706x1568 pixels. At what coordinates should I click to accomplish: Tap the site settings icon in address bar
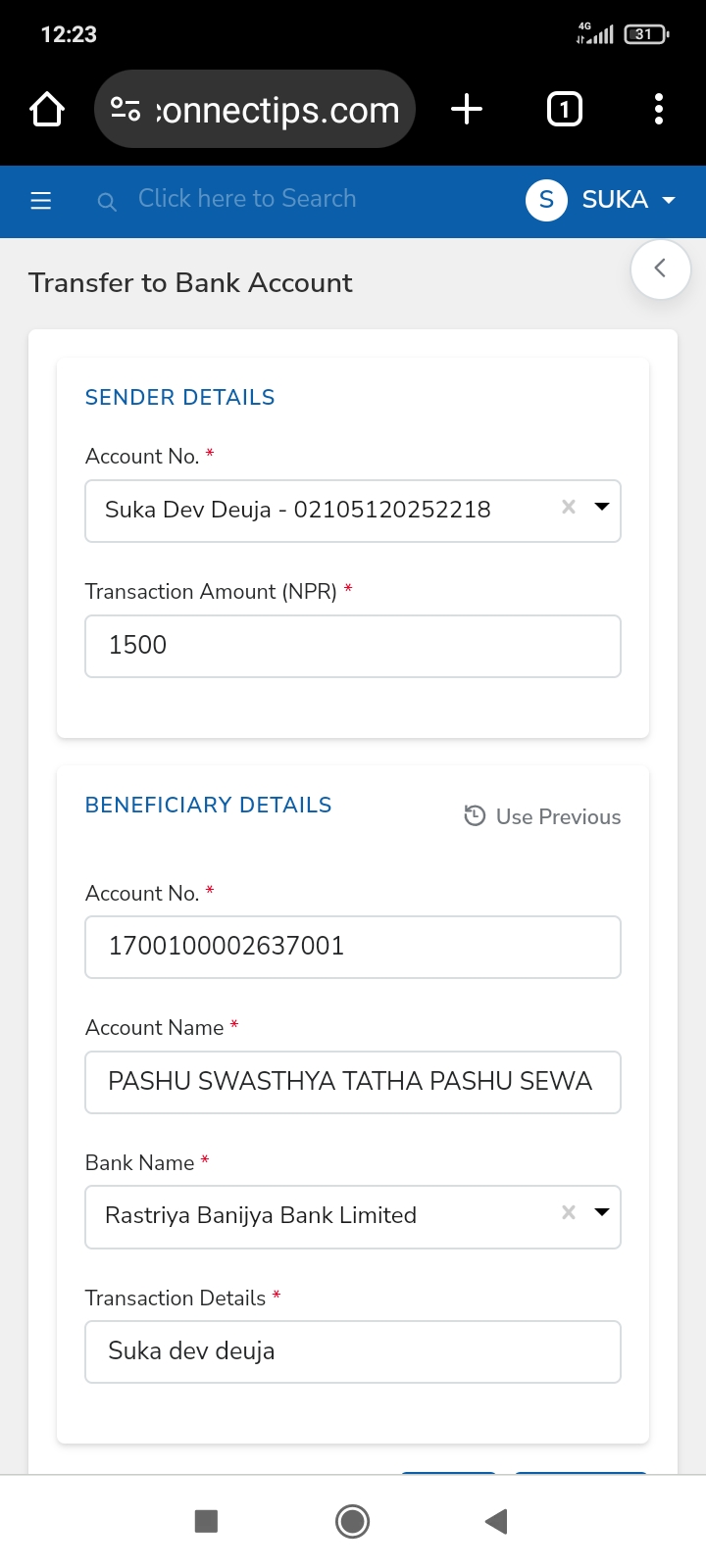pos(126,109)
